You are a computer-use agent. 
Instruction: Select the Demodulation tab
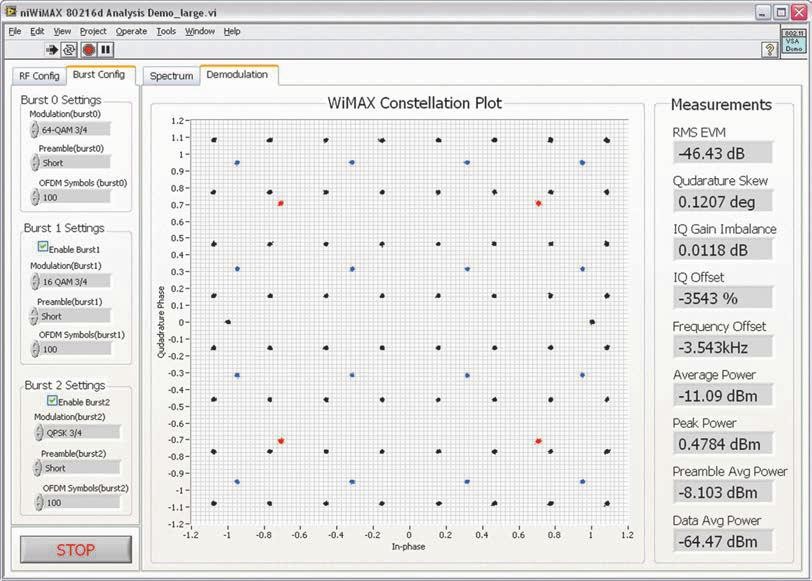pyautogui.click(x=237, y=75)
